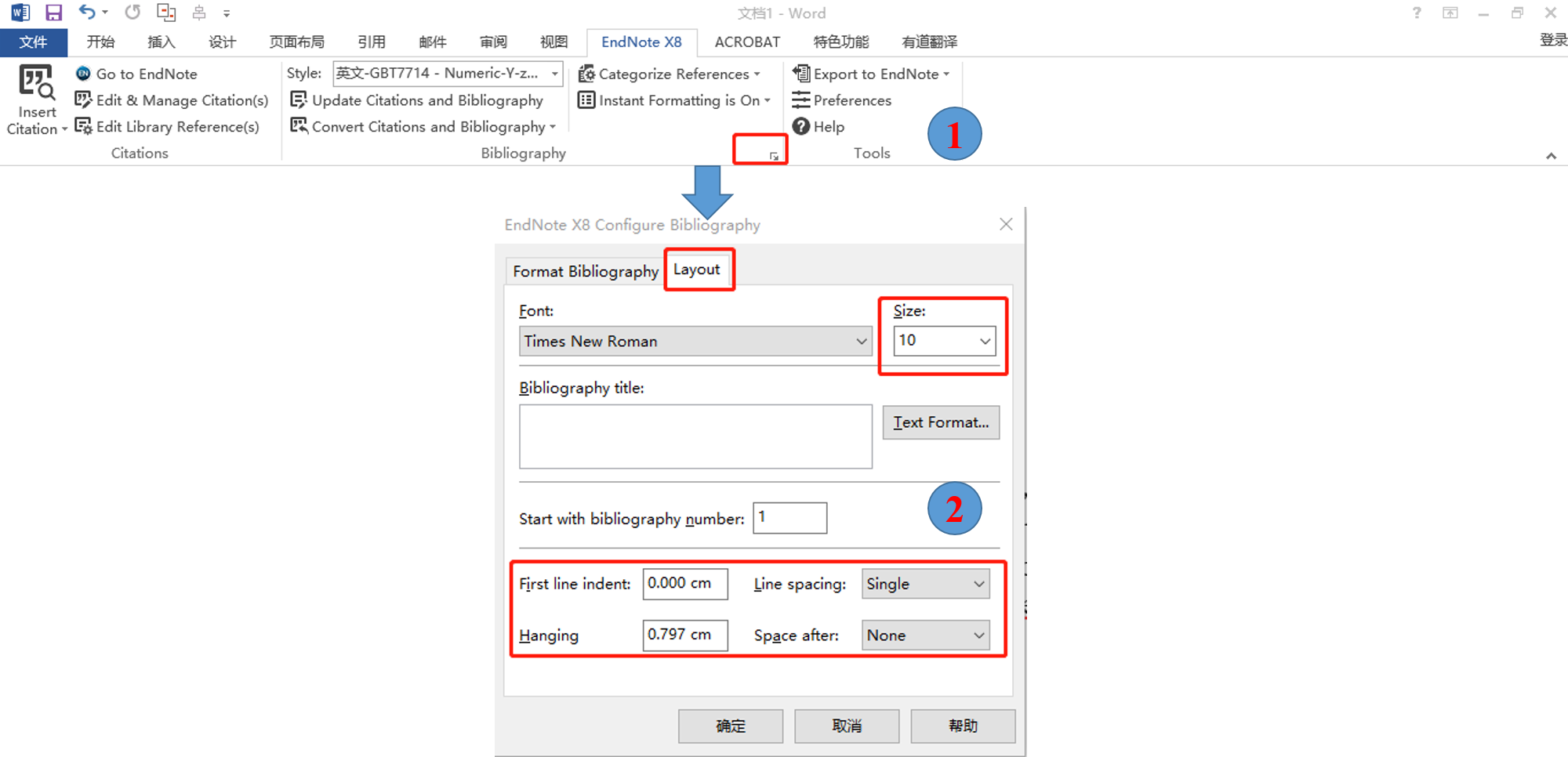Expand Convert Citations and Bibliography menu
This screenshot has width=1568, height=757.
423,126
